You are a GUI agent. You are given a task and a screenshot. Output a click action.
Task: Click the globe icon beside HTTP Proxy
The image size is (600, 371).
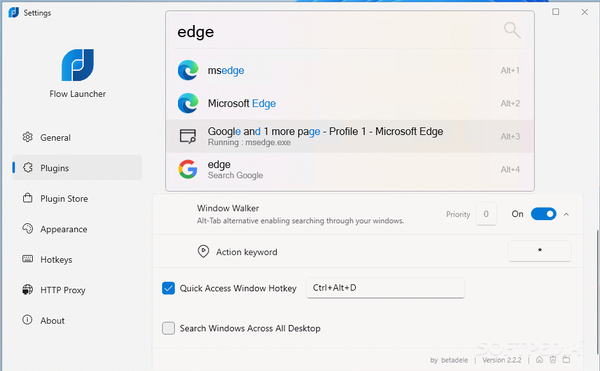click(28, 290)
